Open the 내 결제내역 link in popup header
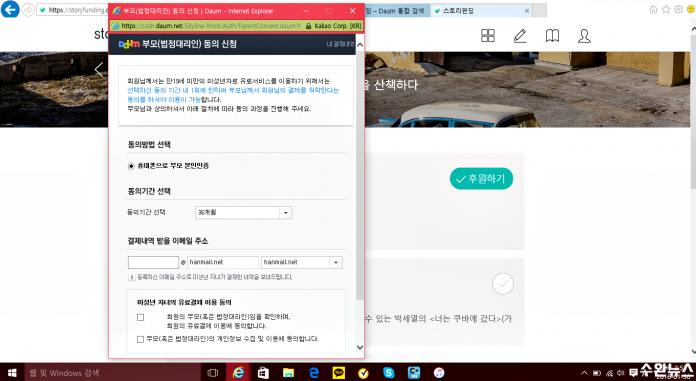The image size is (696, 381). [340, 44]
